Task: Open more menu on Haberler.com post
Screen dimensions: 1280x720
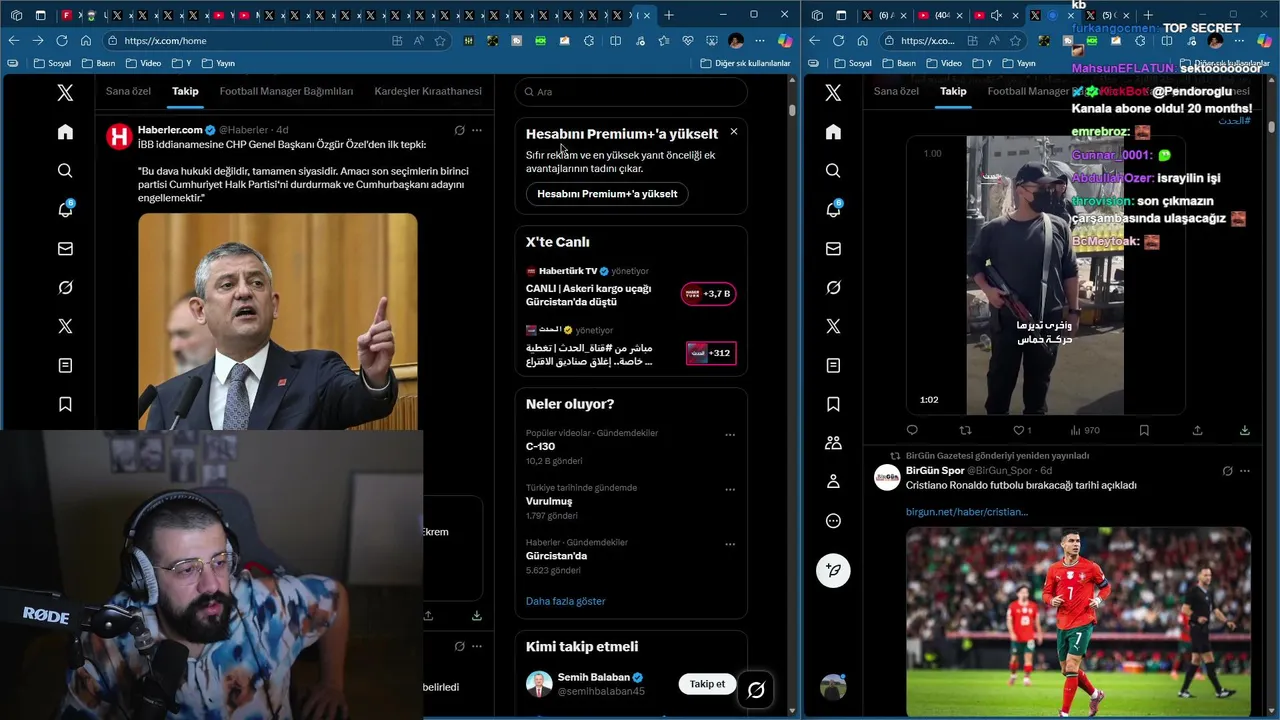Action: [x=477, y=130]
